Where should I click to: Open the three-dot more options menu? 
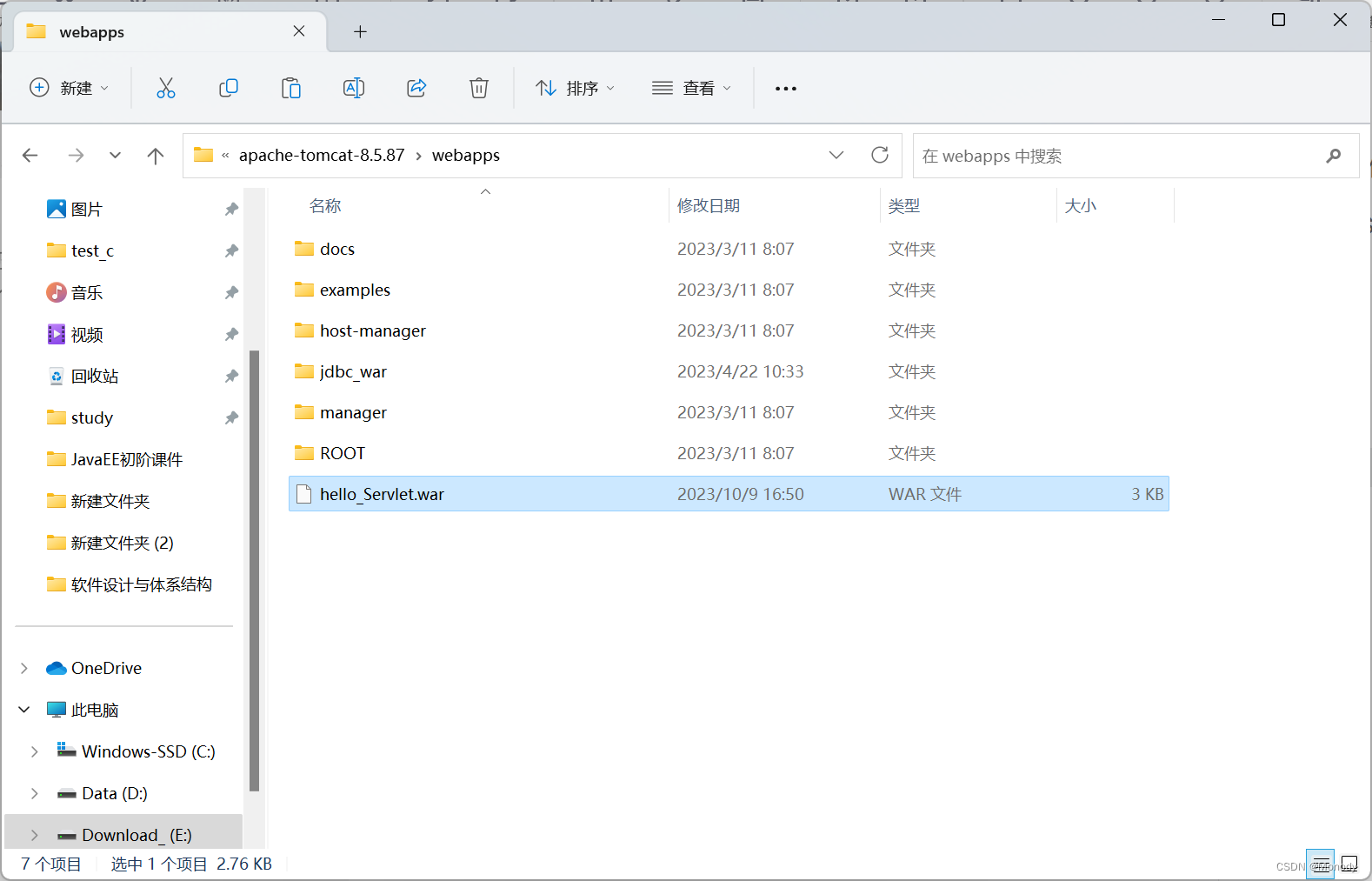click(786, 88)
